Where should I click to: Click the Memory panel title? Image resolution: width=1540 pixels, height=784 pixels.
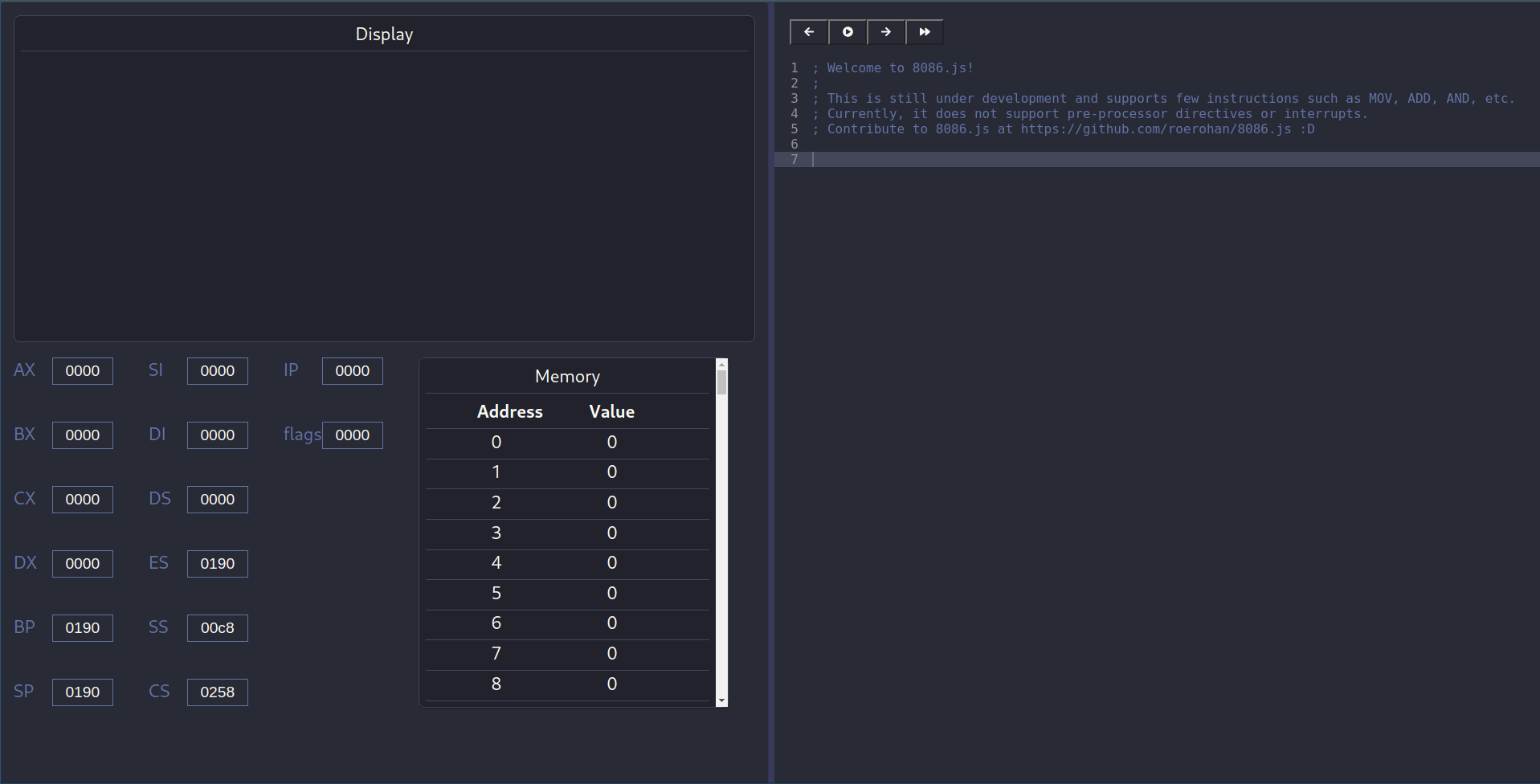(568, 377)
